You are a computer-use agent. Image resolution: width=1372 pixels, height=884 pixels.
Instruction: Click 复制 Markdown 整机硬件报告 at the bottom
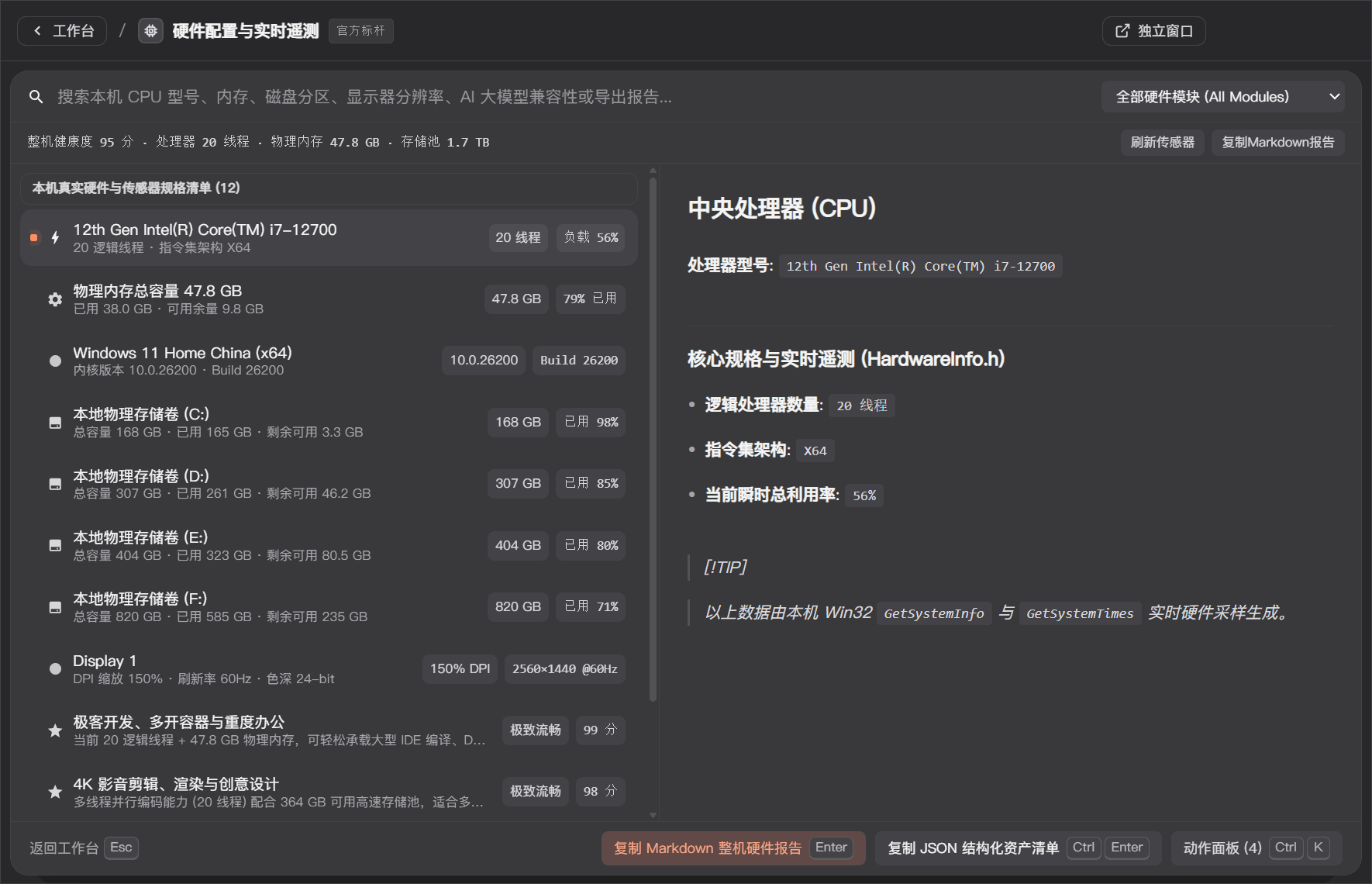(x=733, y=848)
